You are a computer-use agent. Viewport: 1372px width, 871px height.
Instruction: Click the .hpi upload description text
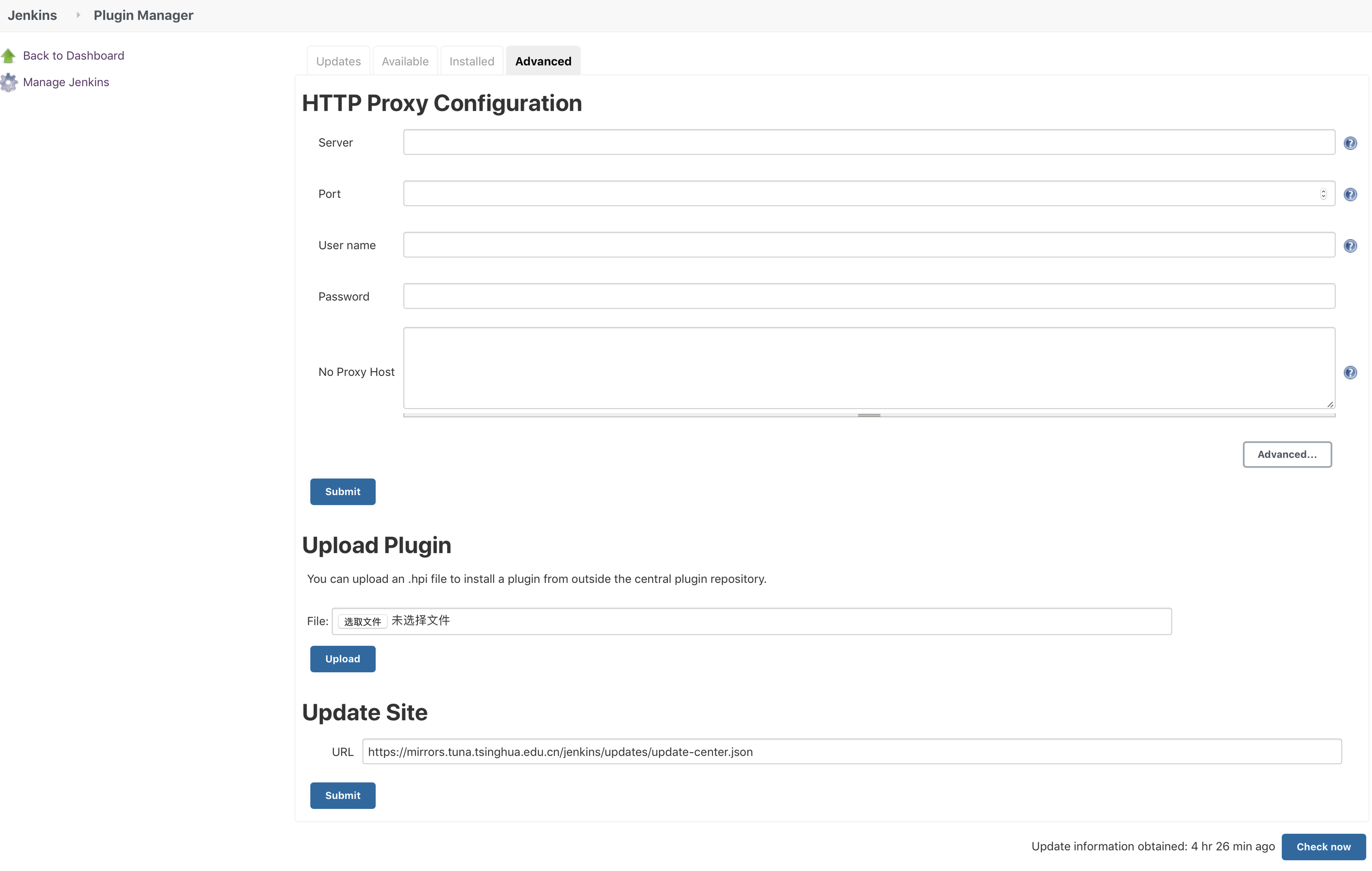[537, 579]
